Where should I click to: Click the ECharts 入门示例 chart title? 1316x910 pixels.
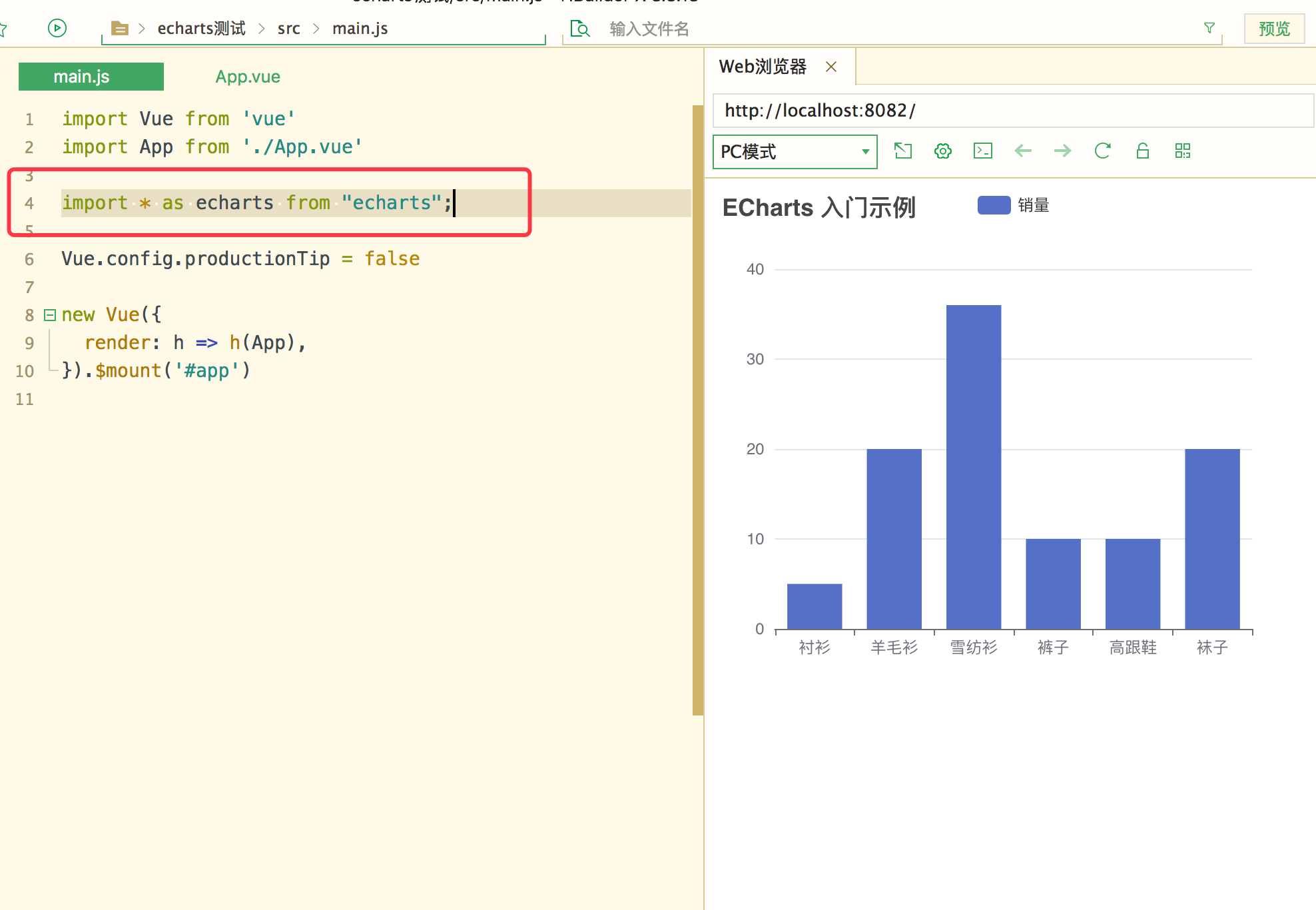pos(819,207)
